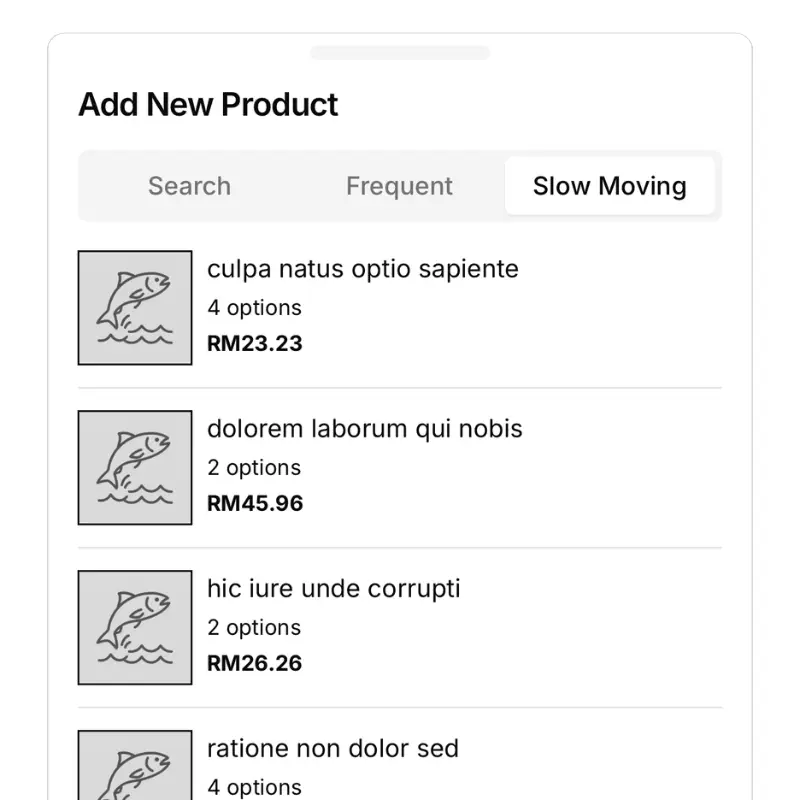Screen dimensions: 800x800
Task: Click the Add New Product heading
Action: 208,105
